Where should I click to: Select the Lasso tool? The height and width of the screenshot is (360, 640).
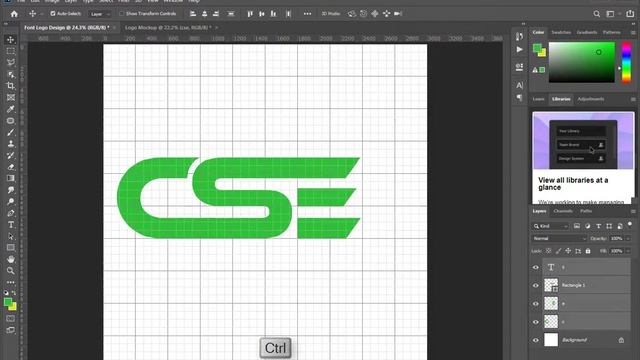11,62
